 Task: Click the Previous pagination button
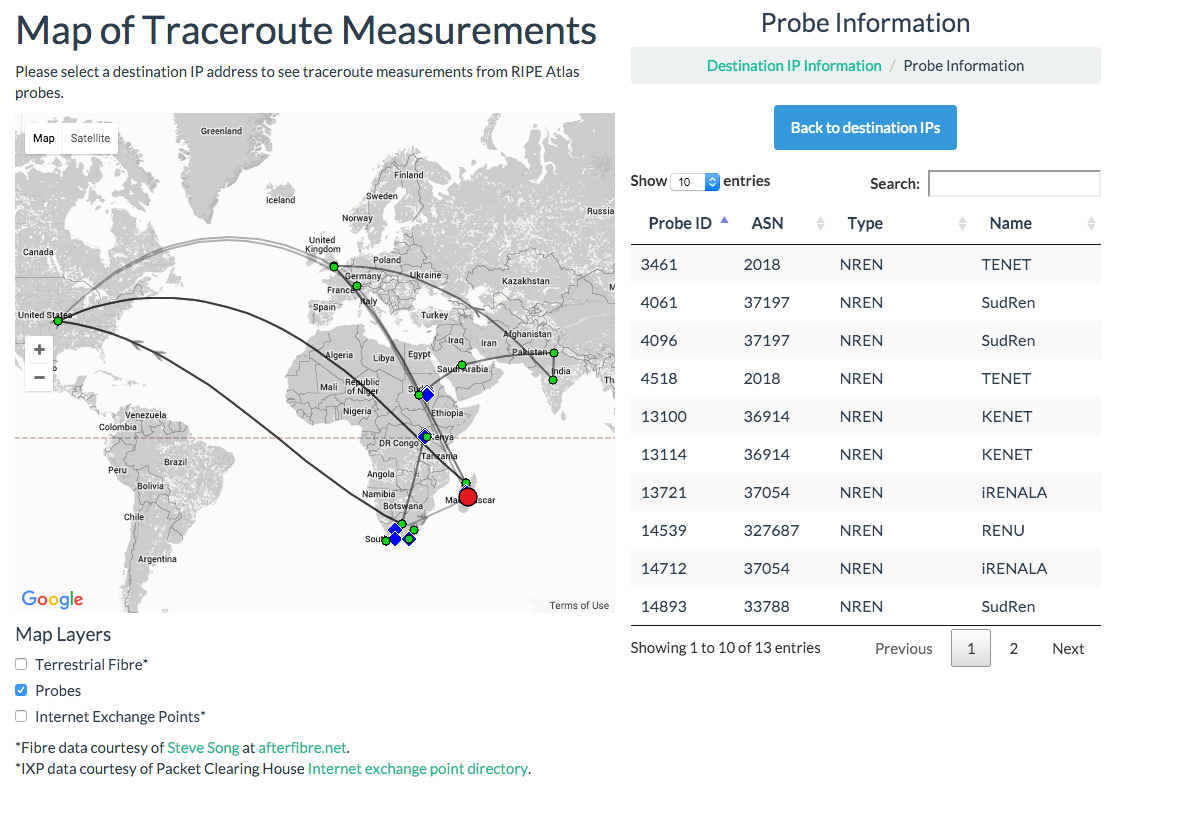click(903, 649)
